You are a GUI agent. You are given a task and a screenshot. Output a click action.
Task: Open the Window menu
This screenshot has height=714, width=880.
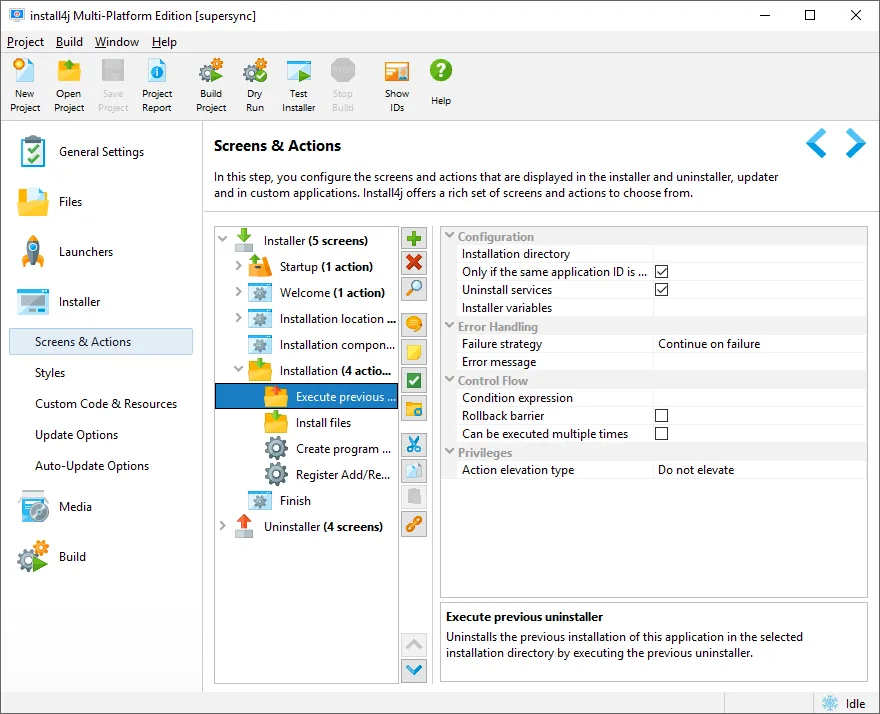117,42
